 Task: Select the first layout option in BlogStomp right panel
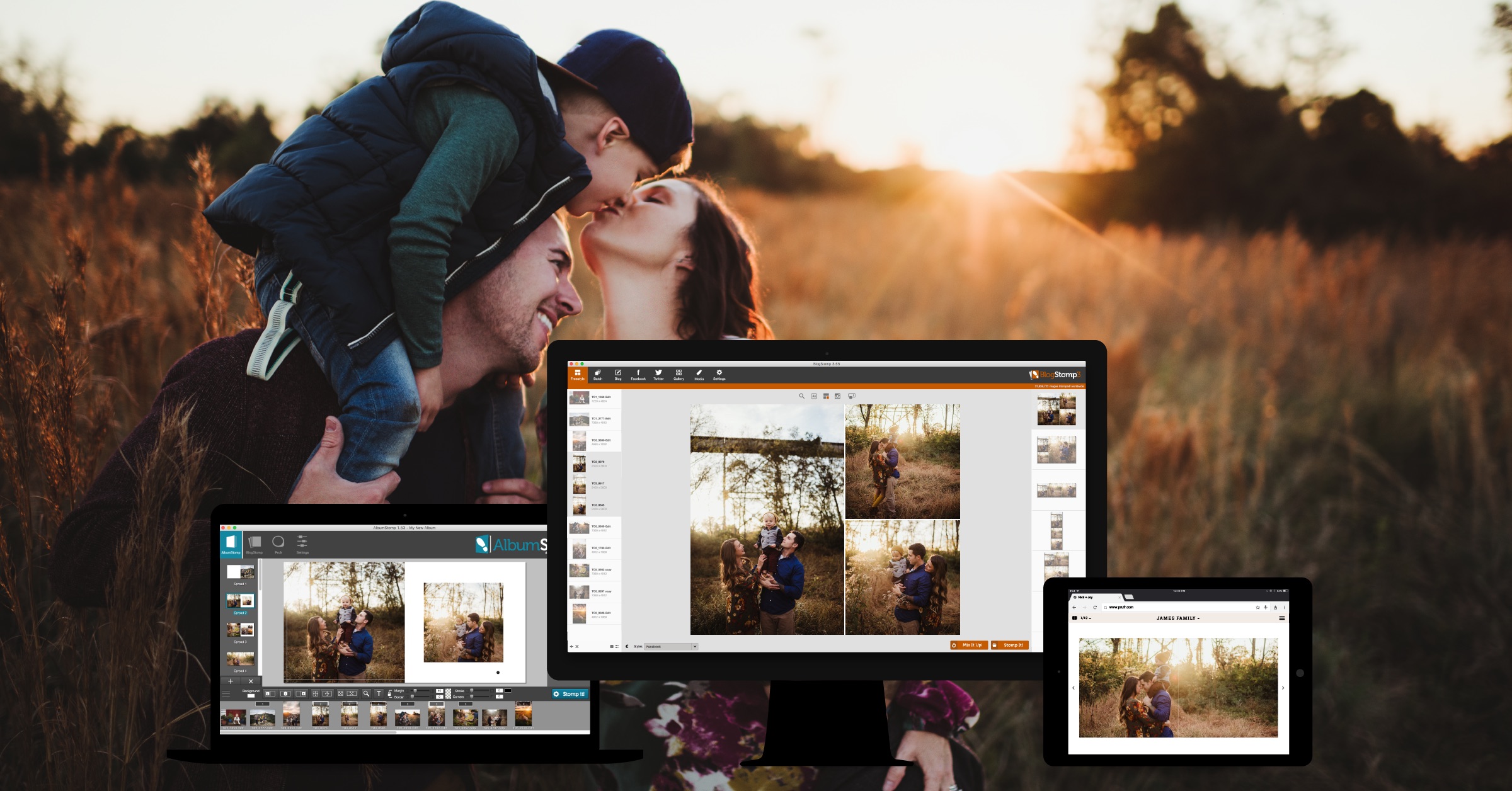tap(1057, 409)
